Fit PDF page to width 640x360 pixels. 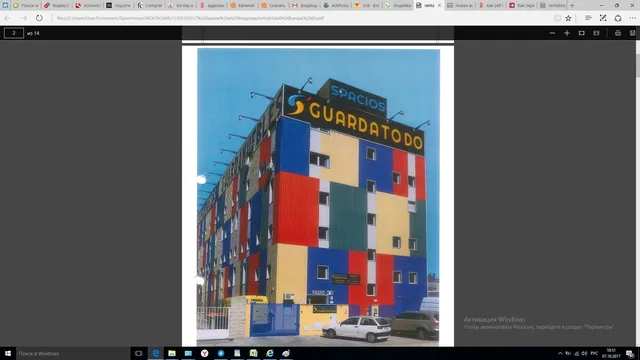pos(582,33)
